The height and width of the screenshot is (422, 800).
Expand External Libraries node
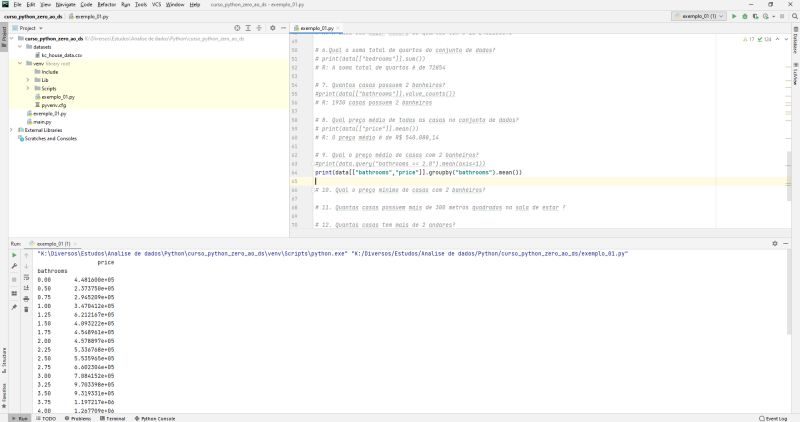[x=12, y=130]
